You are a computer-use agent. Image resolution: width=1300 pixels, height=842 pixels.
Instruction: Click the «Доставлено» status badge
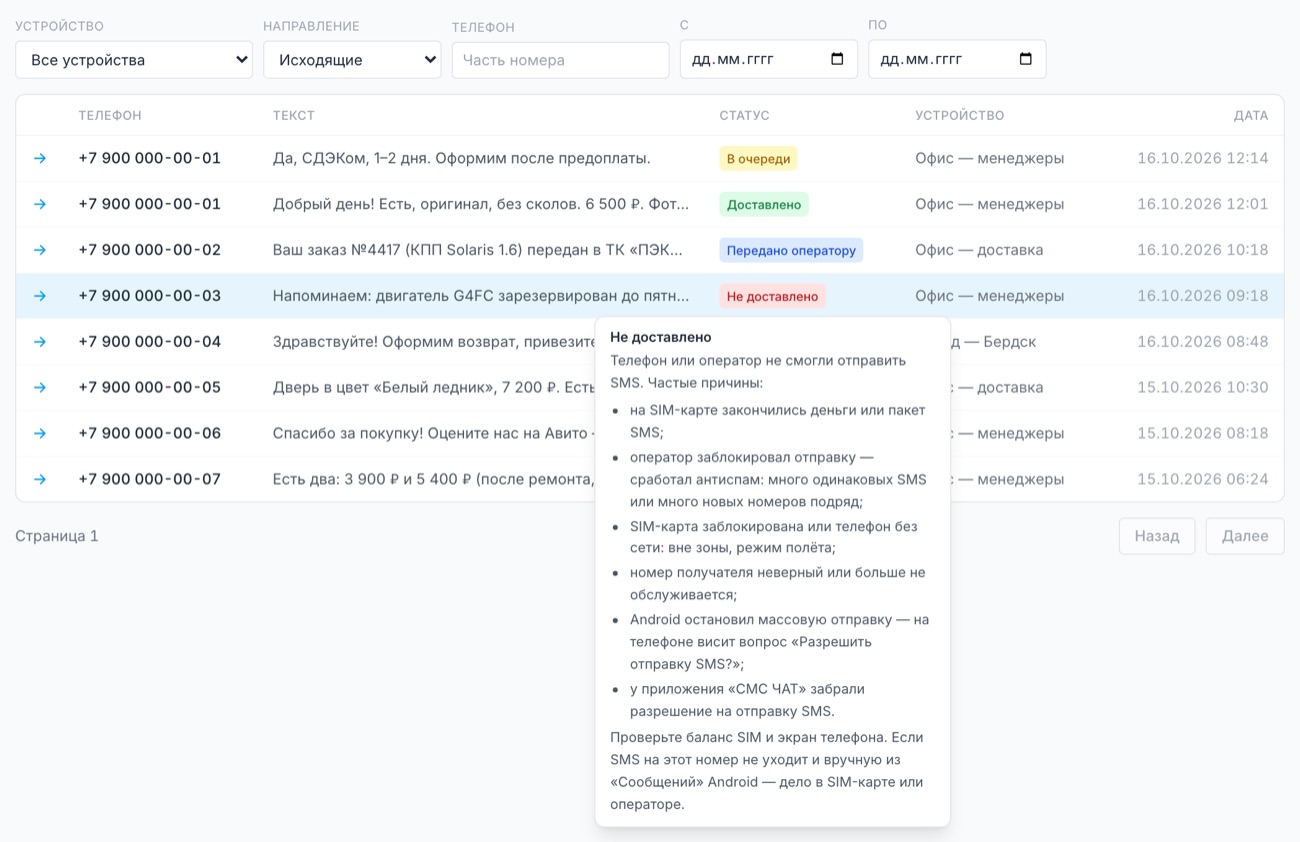point(764,205)
